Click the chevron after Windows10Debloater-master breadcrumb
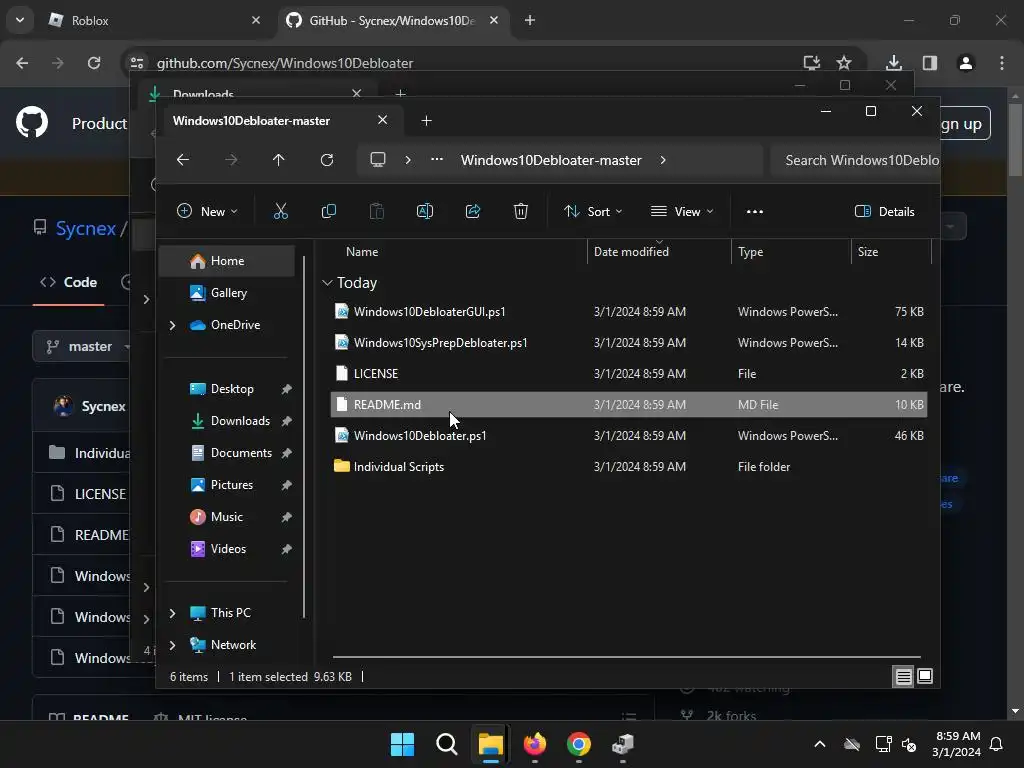 (663, 160)
